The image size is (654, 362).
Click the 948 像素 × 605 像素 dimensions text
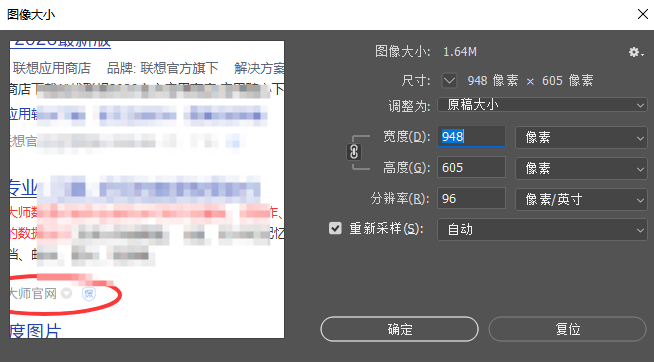530,80
